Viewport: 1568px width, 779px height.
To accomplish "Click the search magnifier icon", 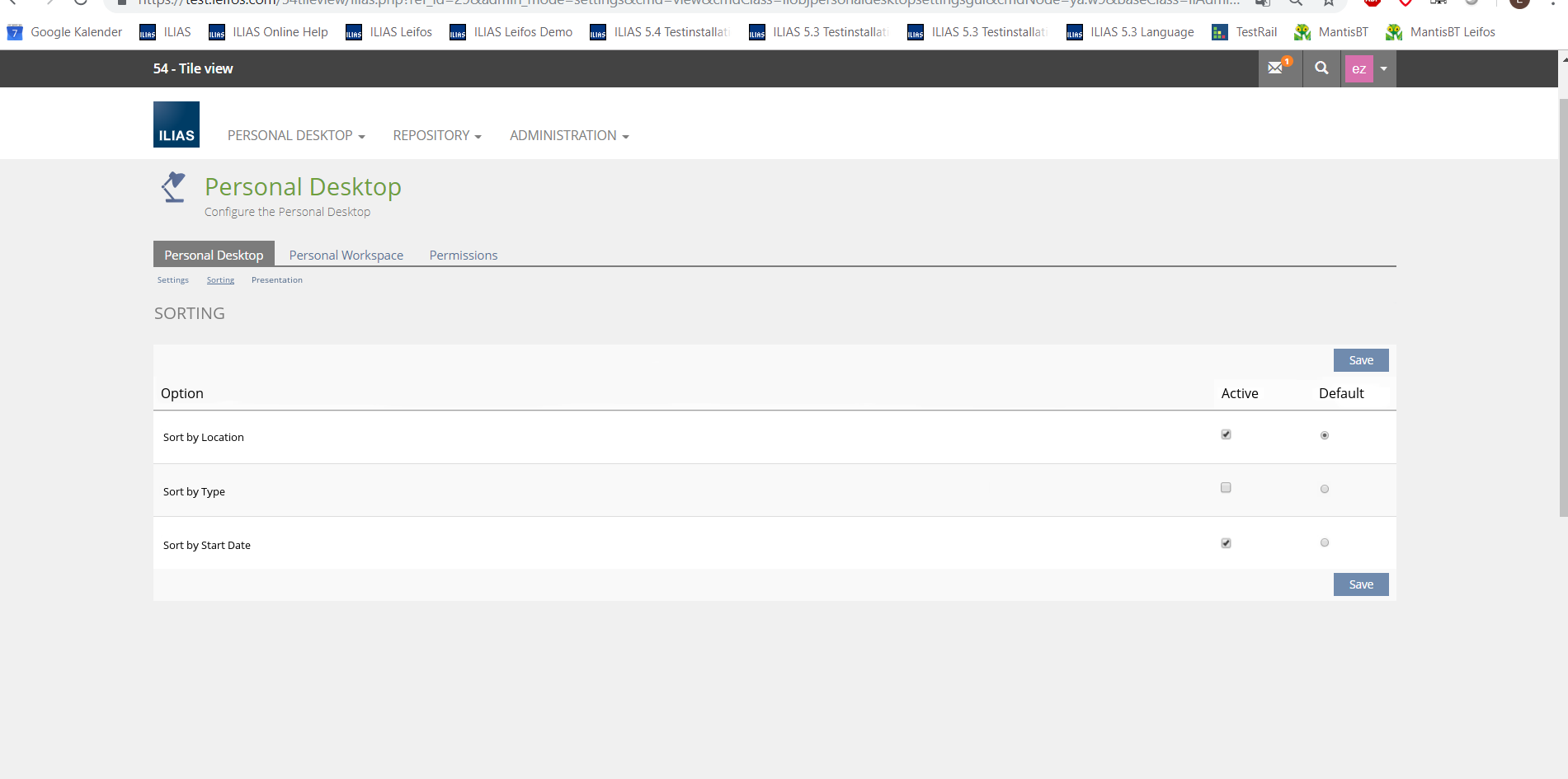I will (x=1321, y=68).
